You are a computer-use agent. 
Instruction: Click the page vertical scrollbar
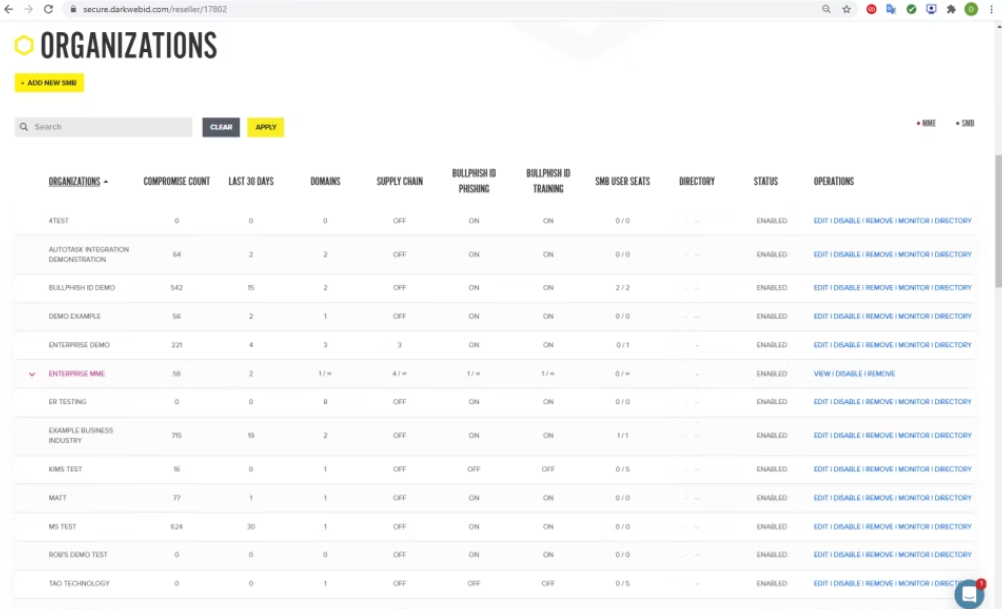point(998,220)
